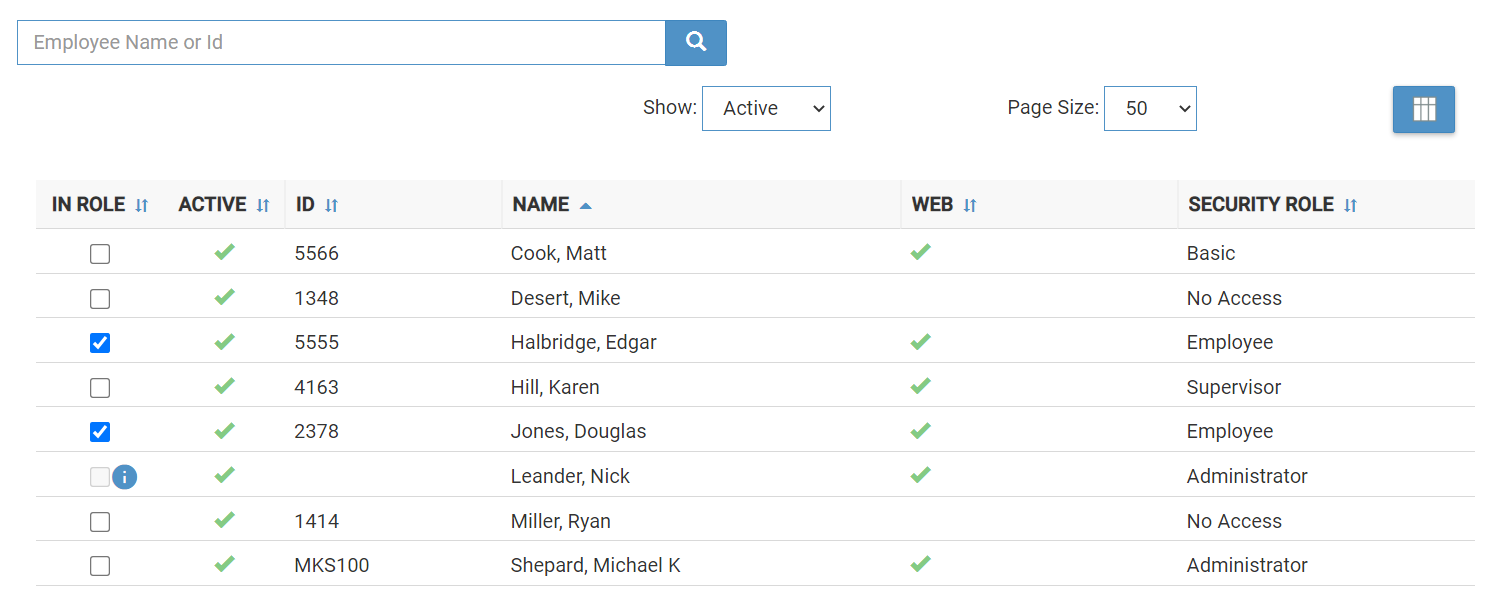Image resolution: width=1496 pixels, height=612 pixels.
Task: Select the Miller, Ryan row name
Action: (x=560, y=521)
